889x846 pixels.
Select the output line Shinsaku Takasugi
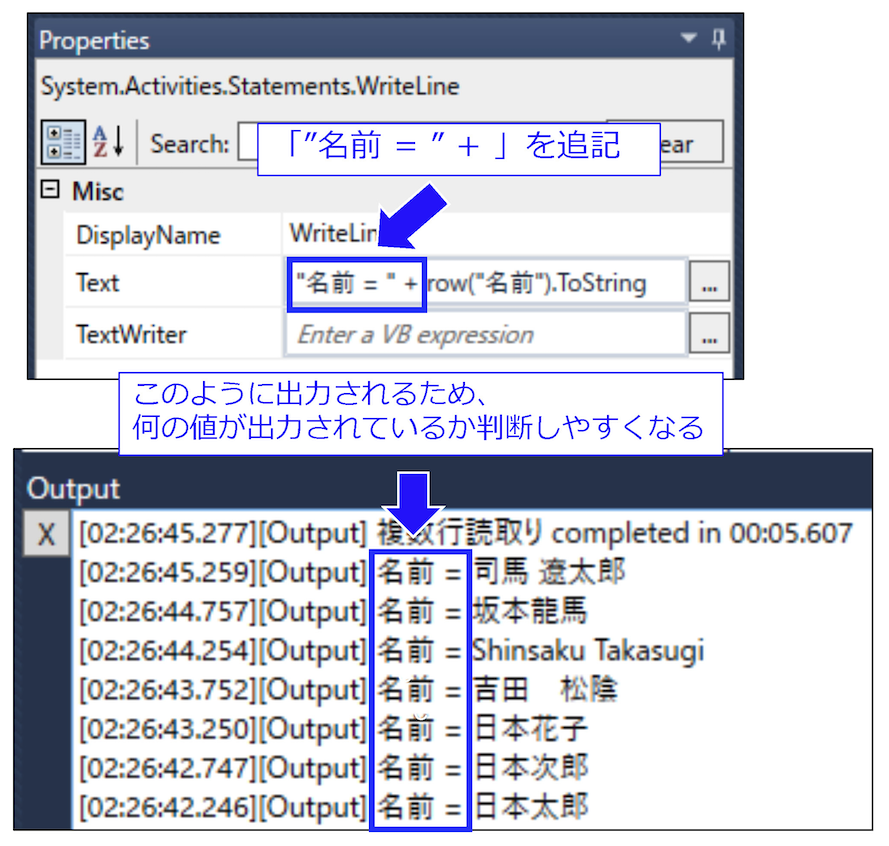[x=391, y=650]
